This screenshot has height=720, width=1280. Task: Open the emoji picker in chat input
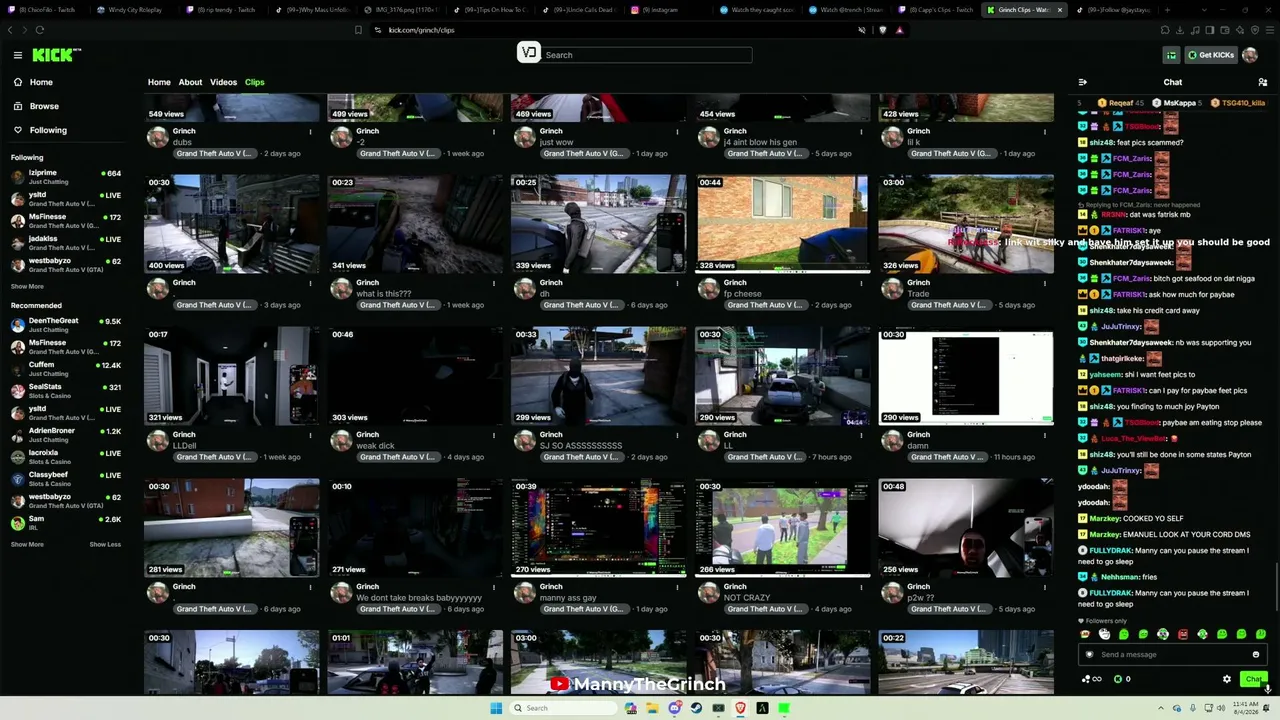(1256, 655)
